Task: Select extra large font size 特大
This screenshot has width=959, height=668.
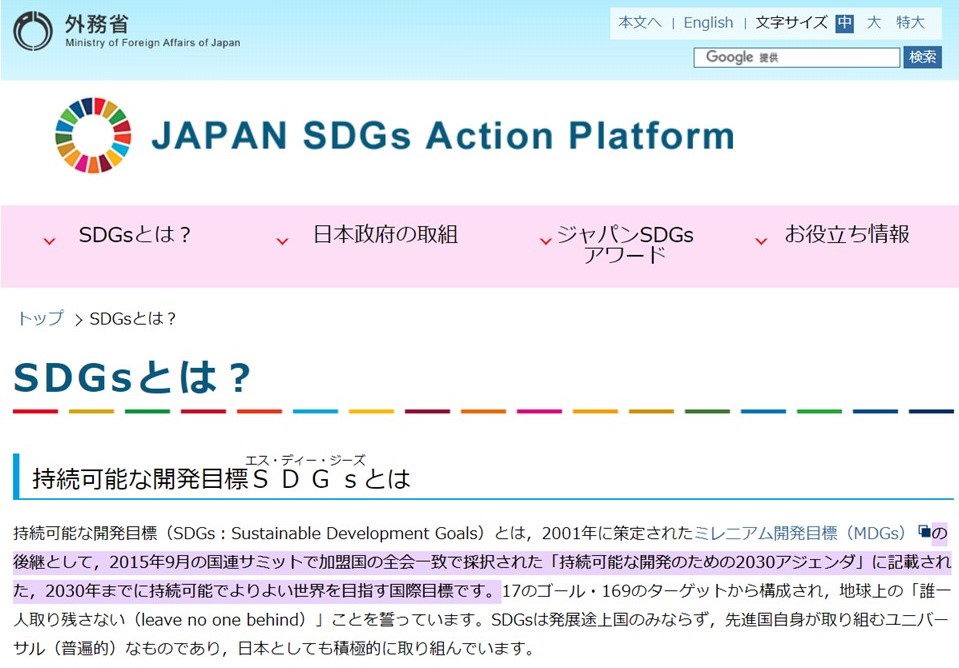Action: 910,23
